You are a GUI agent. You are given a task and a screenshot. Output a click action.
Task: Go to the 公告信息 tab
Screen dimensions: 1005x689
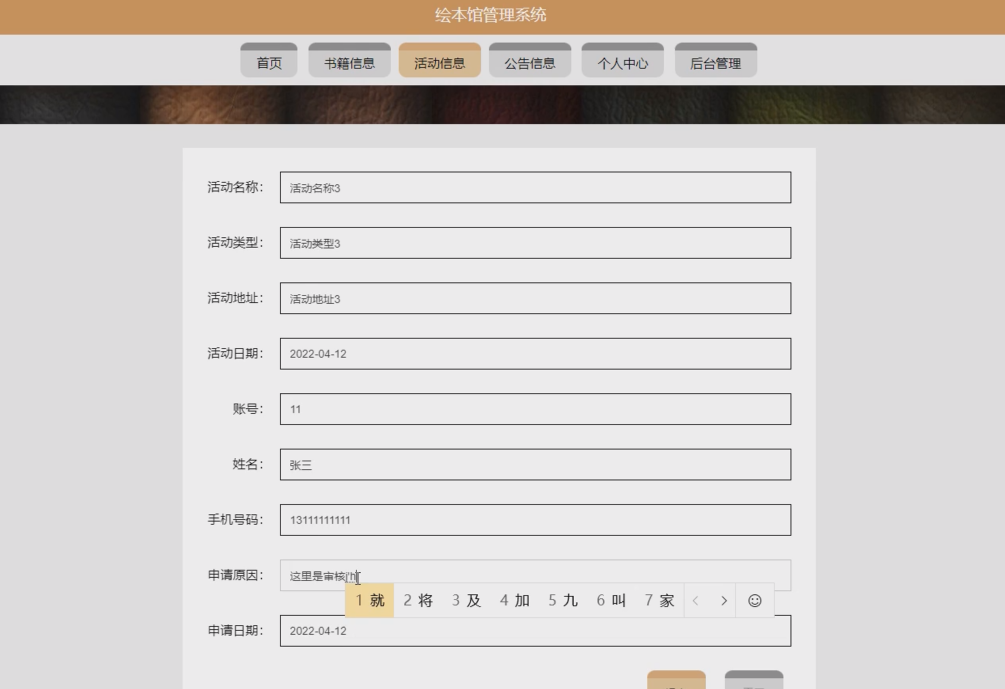coord(531,60)
